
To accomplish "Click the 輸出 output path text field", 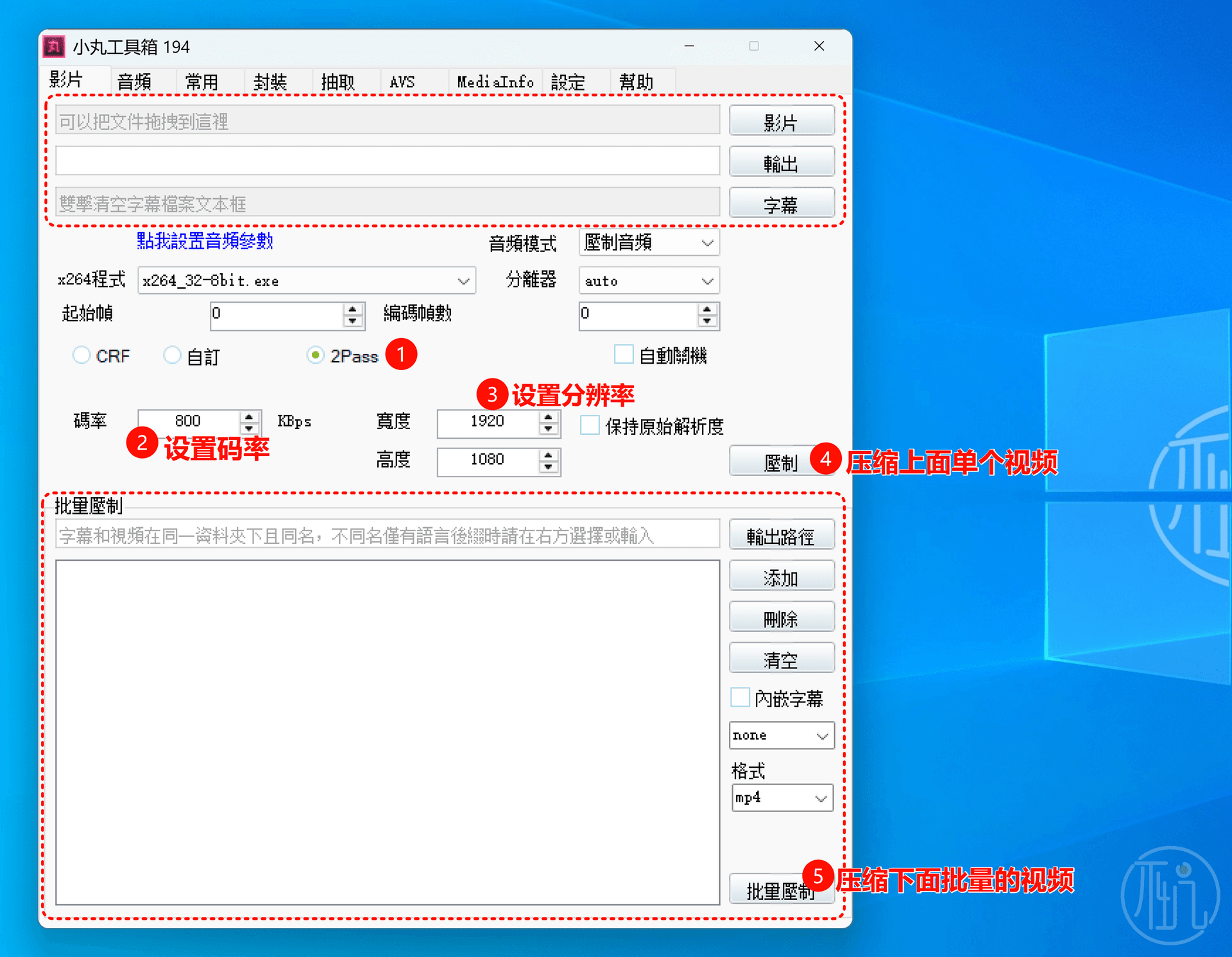I will click(x=388, y=161).
